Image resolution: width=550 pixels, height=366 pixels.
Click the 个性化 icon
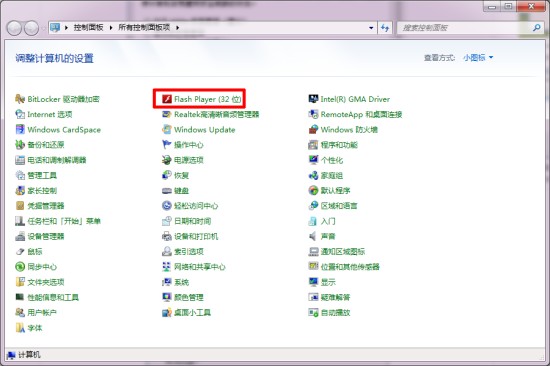[313, 160]
